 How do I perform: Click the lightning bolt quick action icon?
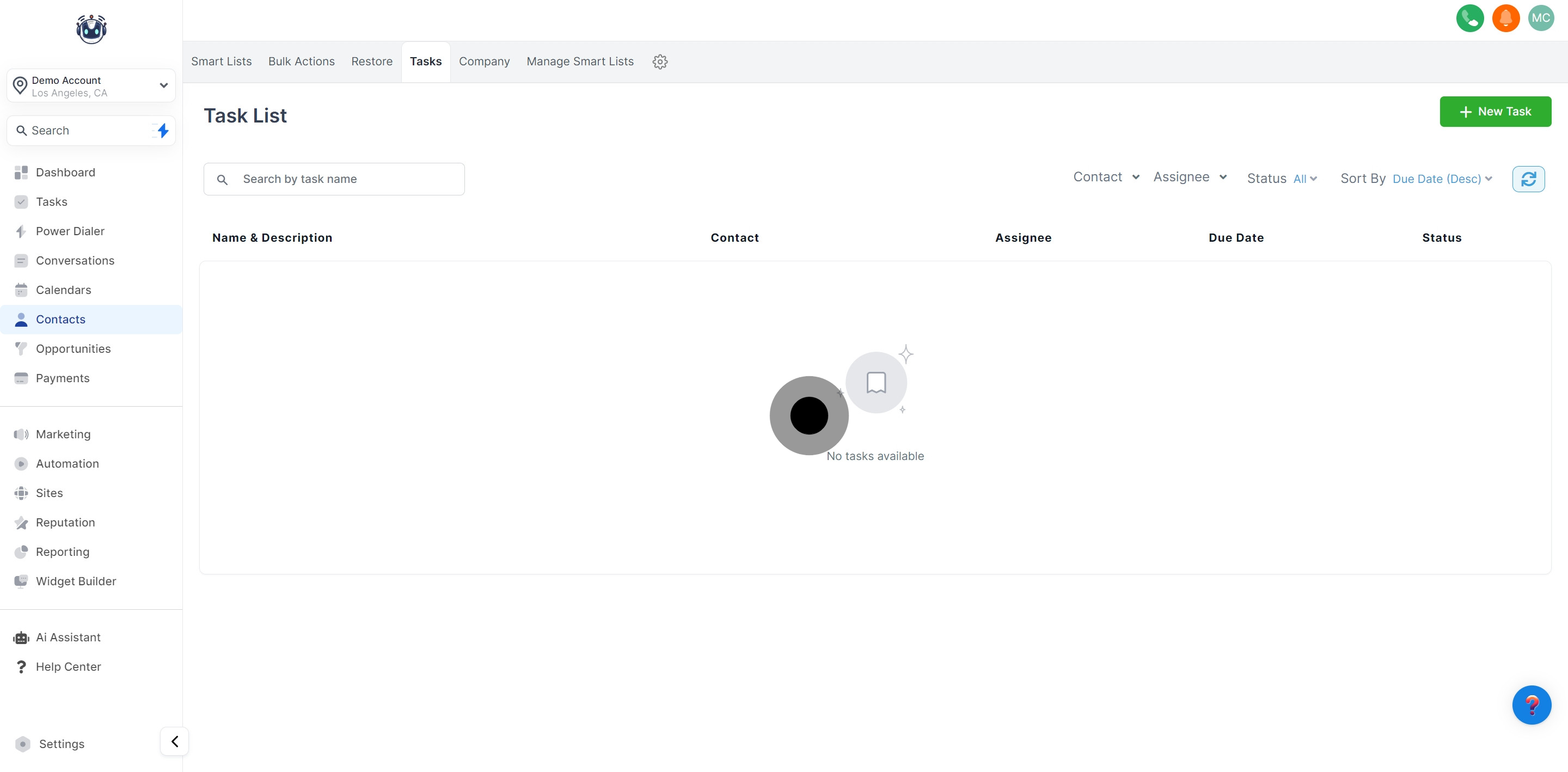tap(162, 130)
